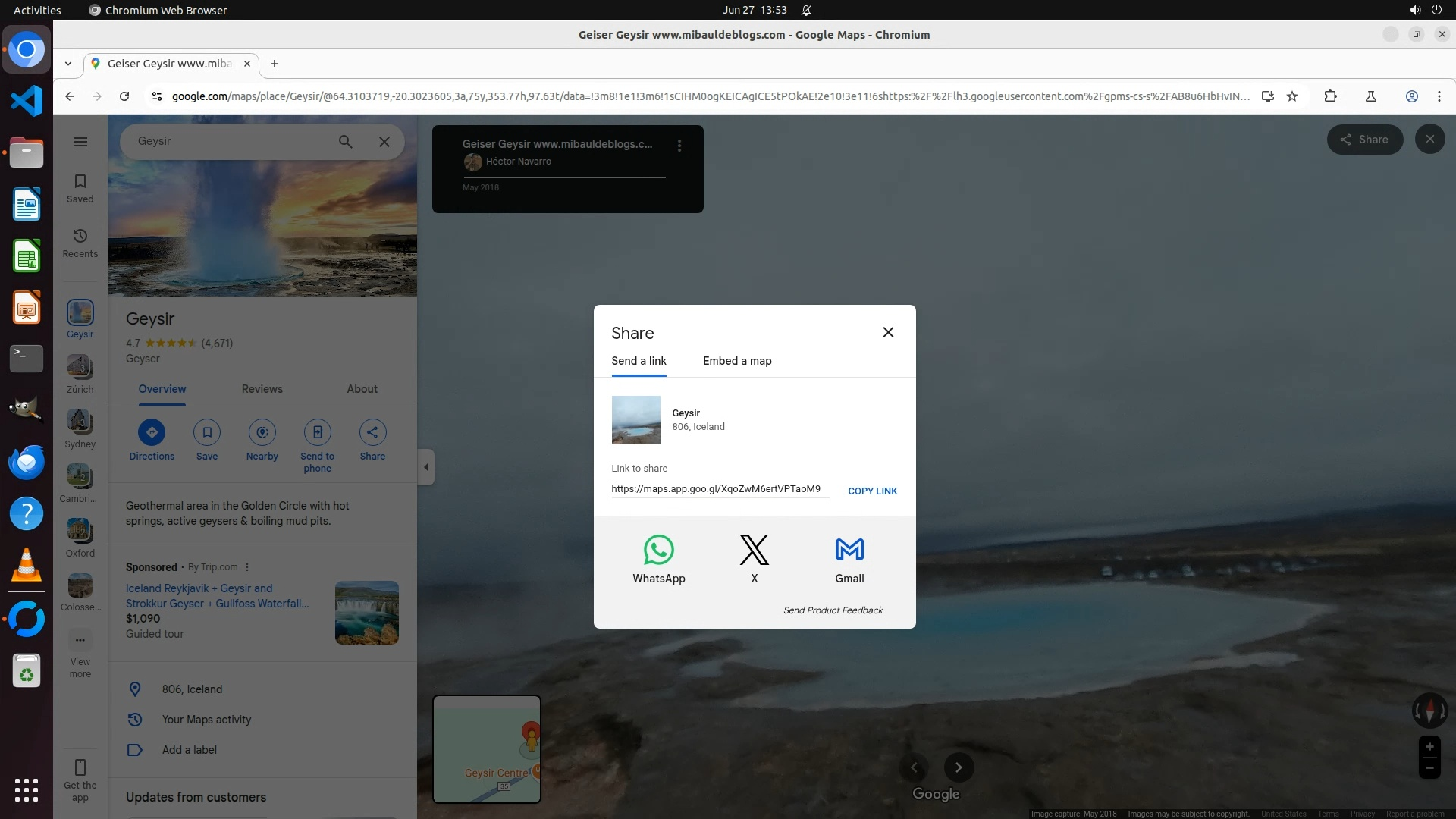Click the Send to phone icon

tap(317, 433)
